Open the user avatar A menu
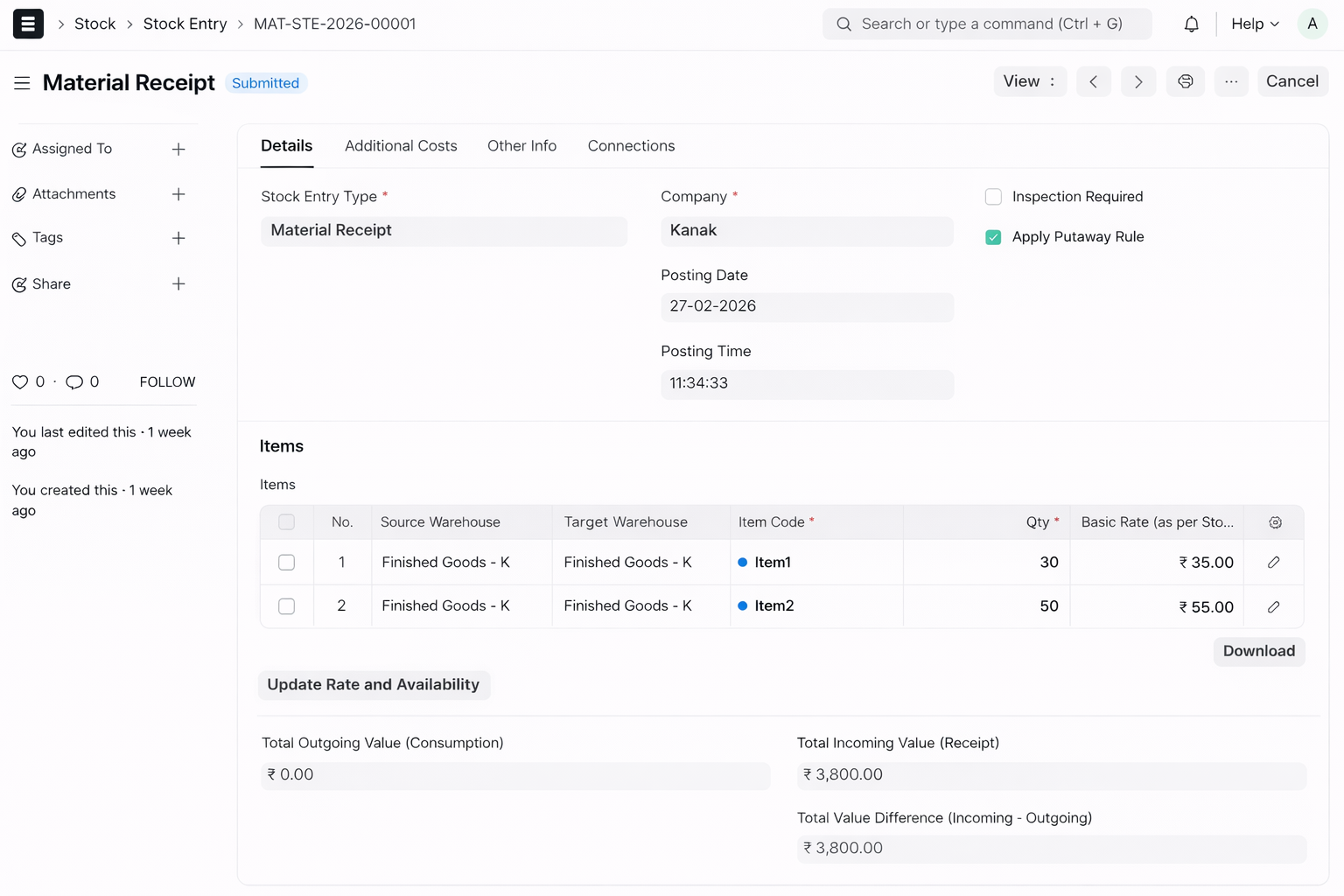This screenshot has height=896, width=1344. coord(1312,24)
